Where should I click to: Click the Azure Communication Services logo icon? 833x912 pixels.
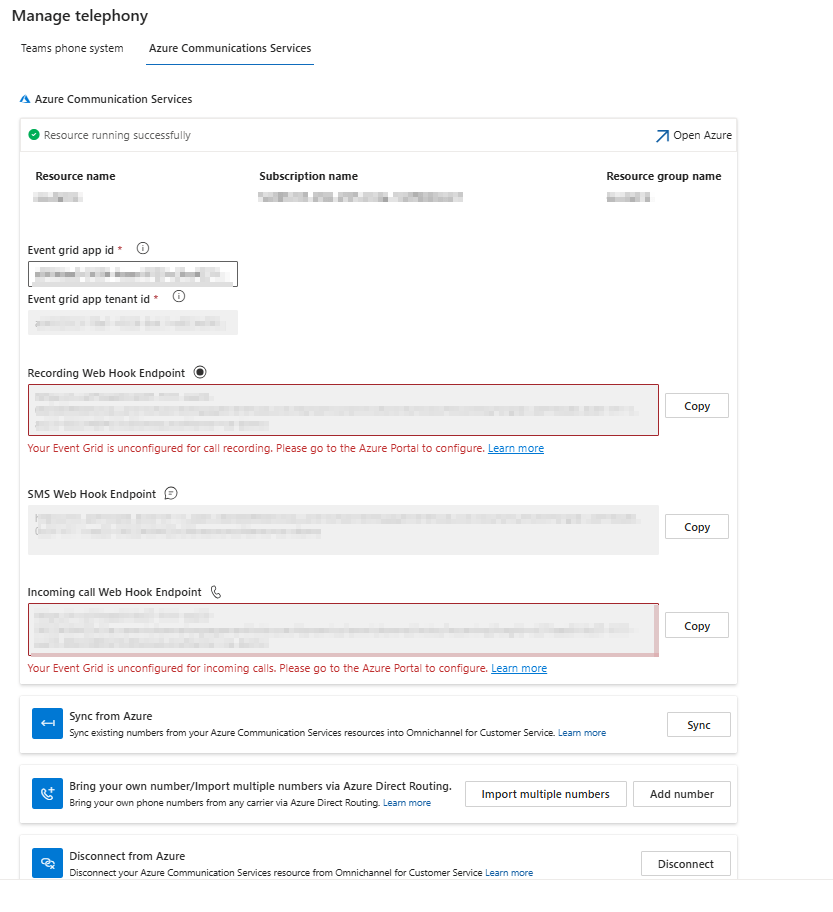coord(25,100)
